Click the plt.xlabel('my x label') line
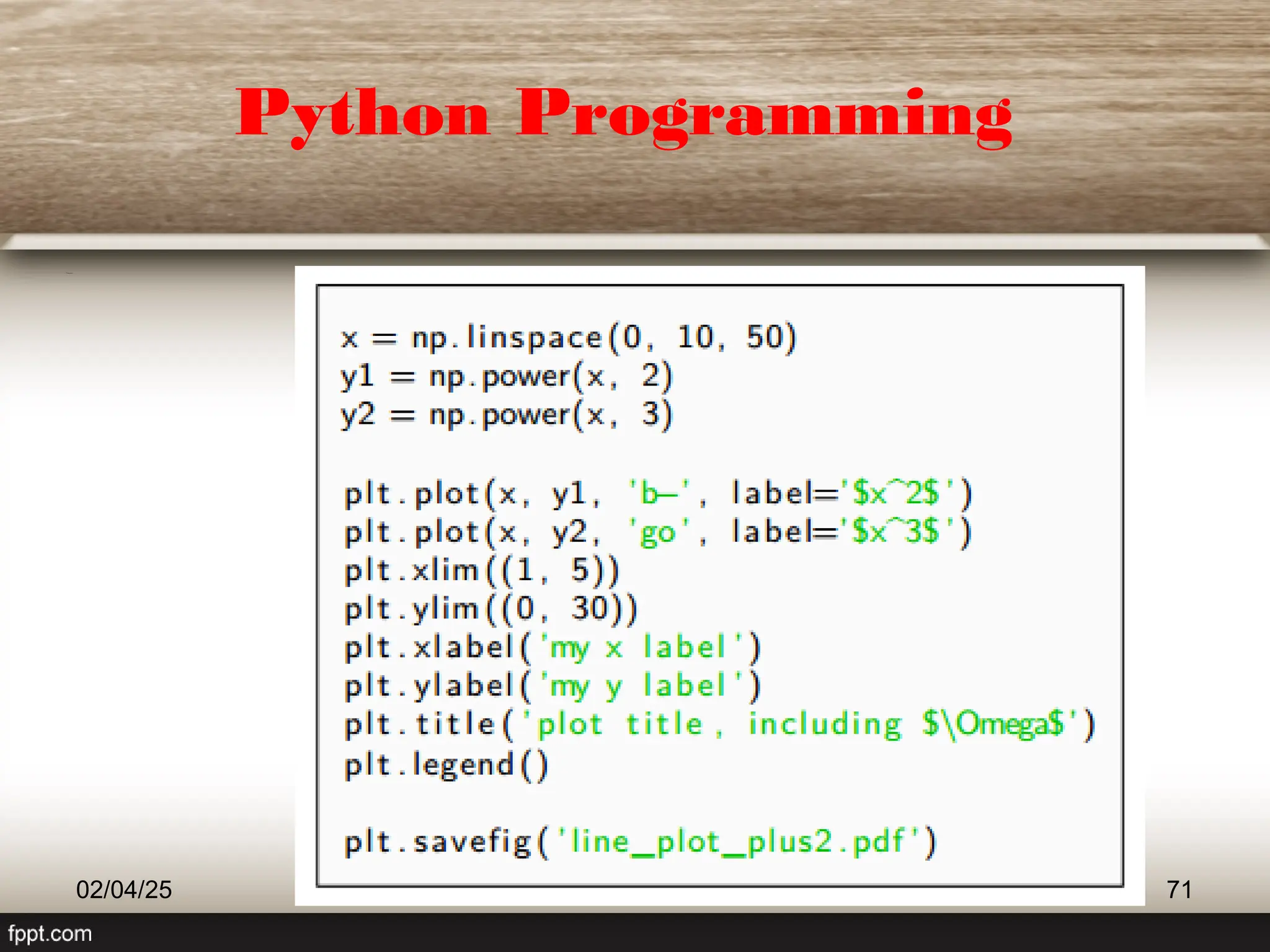 coord(553,648)
